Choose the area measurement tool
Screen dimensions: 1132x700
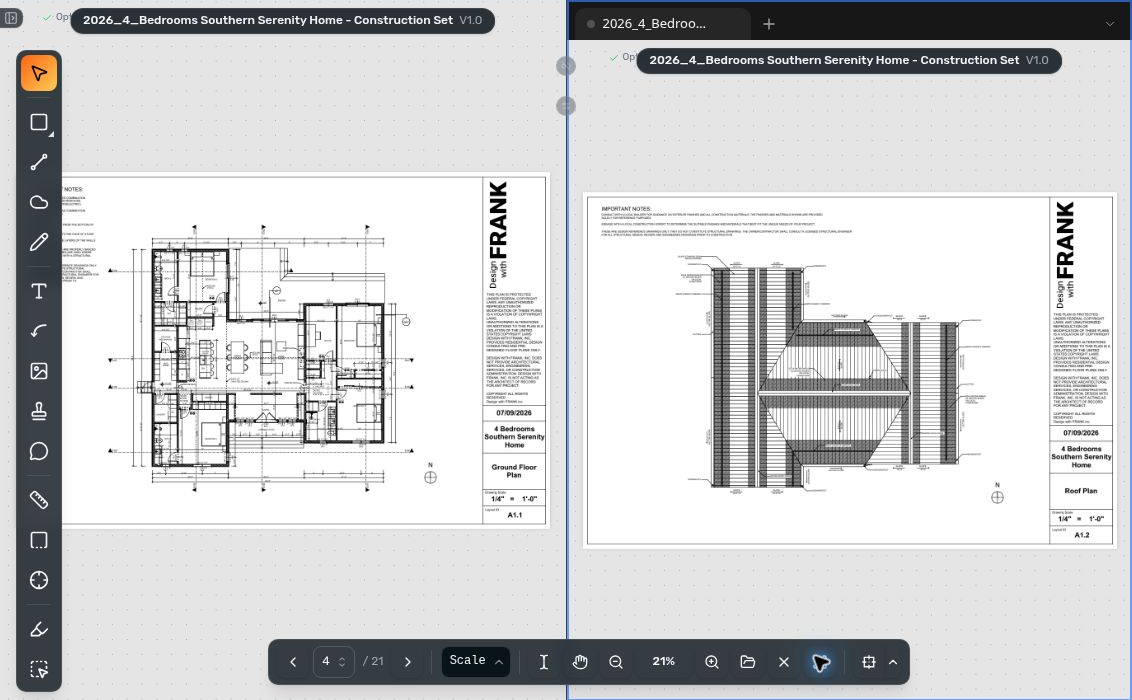(x=39, y=540)
